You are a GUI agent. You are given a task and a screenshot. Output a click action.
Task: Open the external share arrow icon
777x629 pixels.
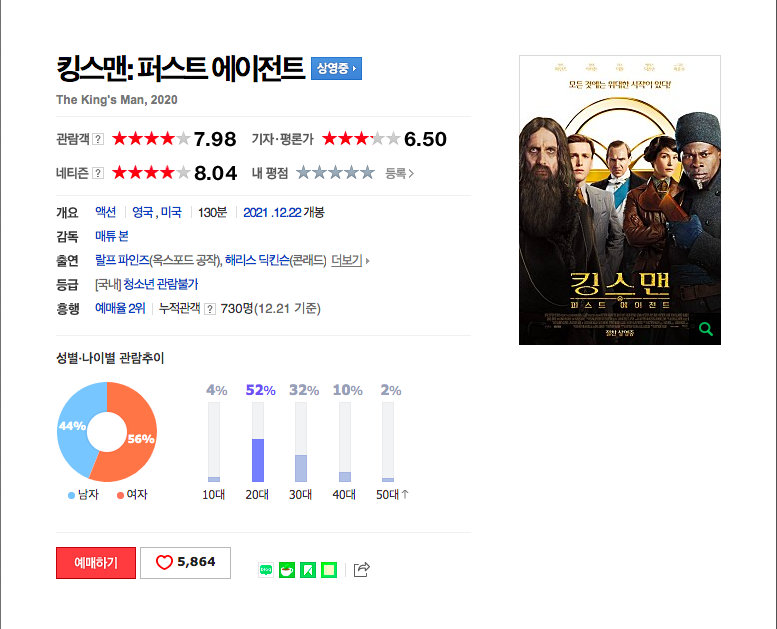point(362,570)
